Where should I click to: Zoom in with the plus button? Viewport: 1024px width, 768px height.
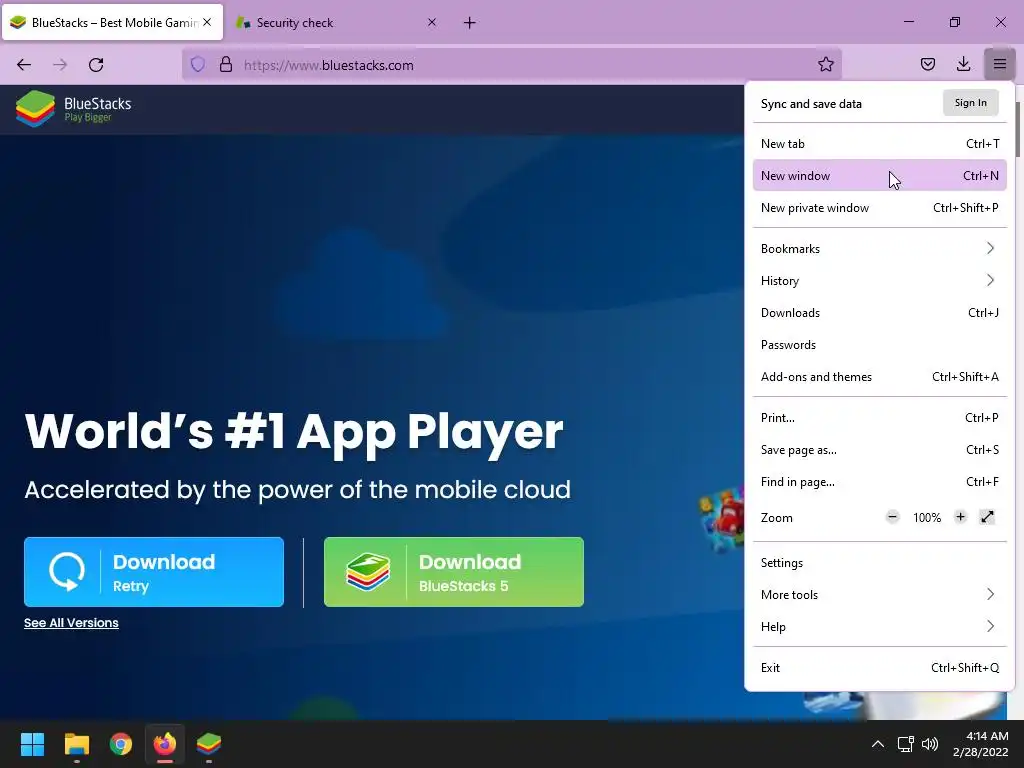point(960,517)
